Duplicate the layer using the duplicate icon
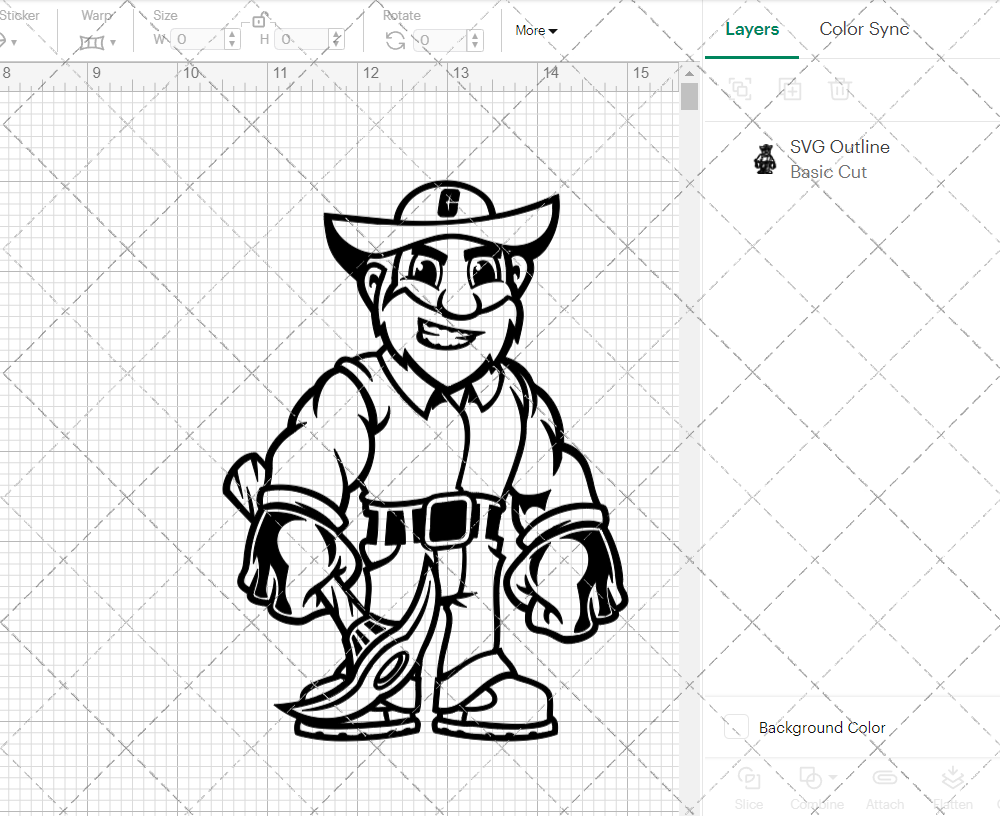 [790, 89]
